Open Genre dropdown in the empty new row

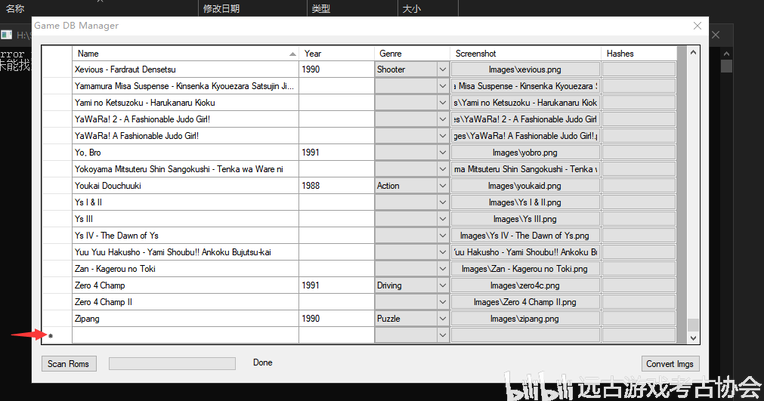(x=442, y=335)
